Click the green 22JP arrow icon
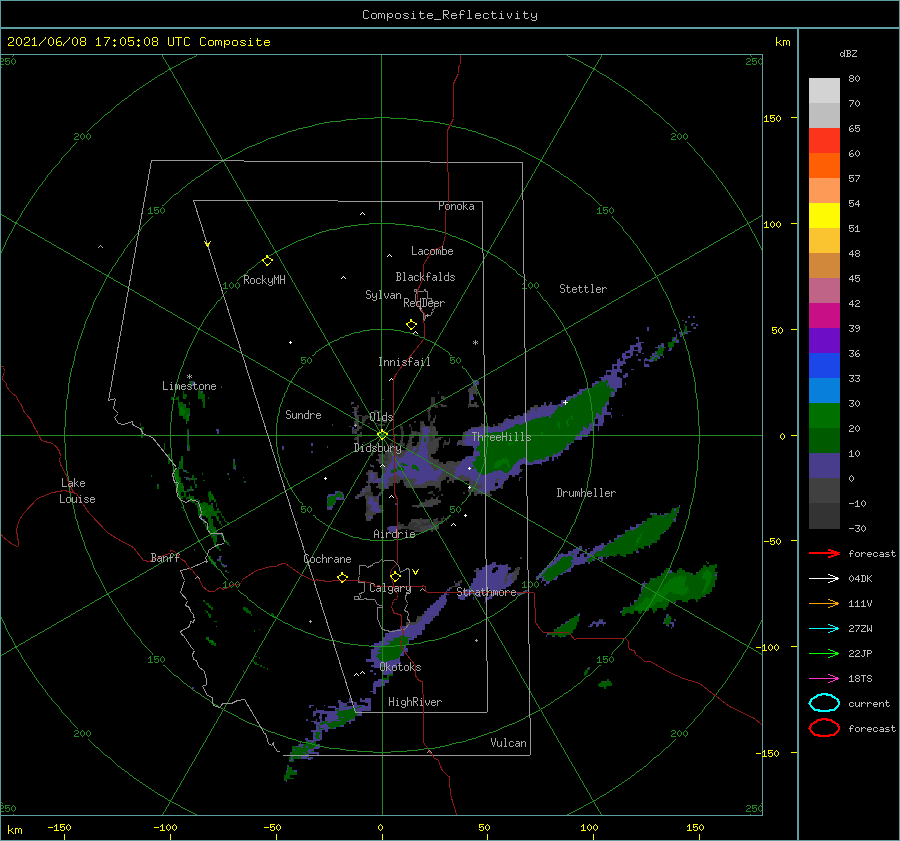 [x=824, y=653]
